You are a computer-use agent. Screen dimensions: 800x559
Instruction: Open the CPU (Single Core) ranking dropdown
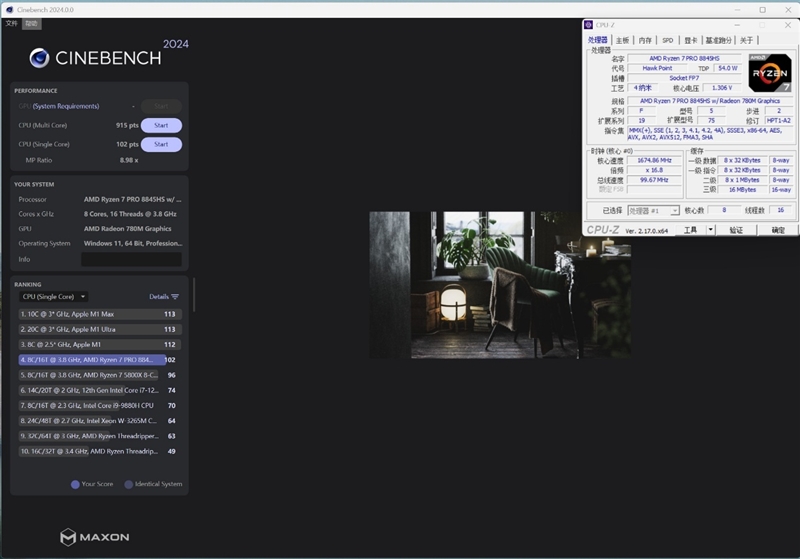[54, 297]
